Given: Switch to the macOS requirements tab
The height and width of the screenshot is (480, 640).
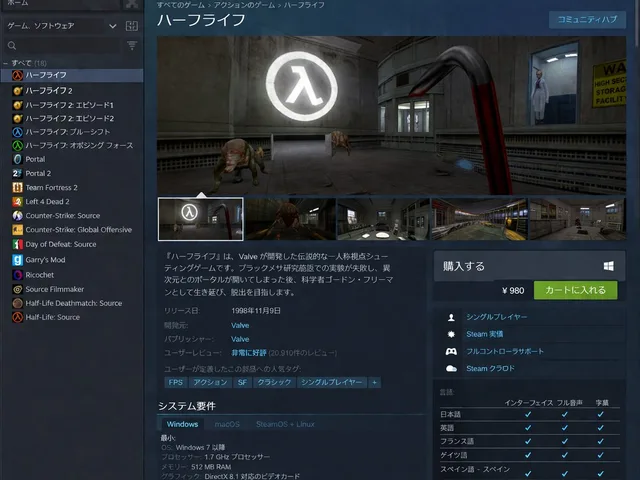Looking at the screenshot, I should pyautogui.click(x=227, y=424).
